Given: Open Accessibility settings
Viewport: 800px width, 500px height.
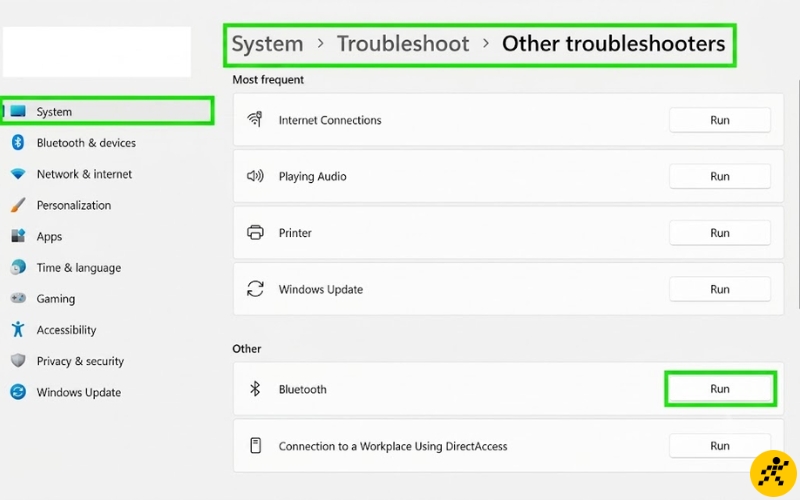Looking at the screenshot, I should pyautogui.click(x=66, y=330).
